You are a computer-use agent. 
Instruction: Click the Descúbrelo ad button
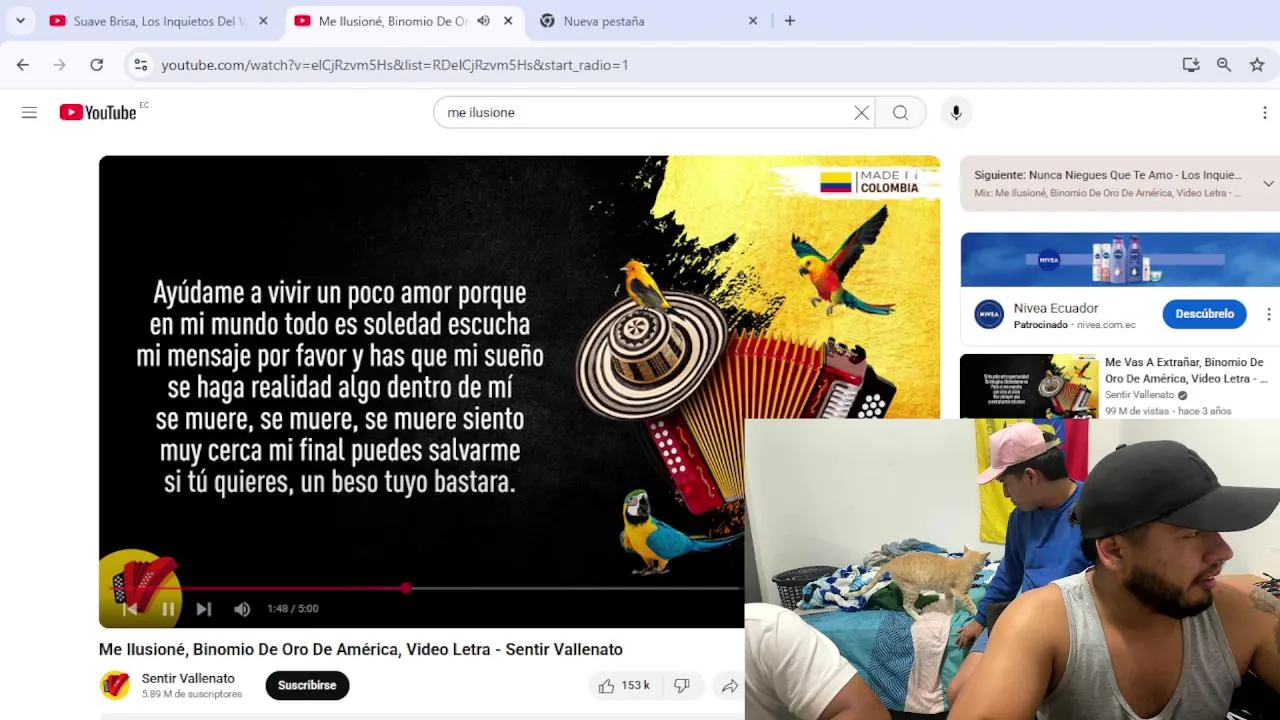(x=1204, y=314)
